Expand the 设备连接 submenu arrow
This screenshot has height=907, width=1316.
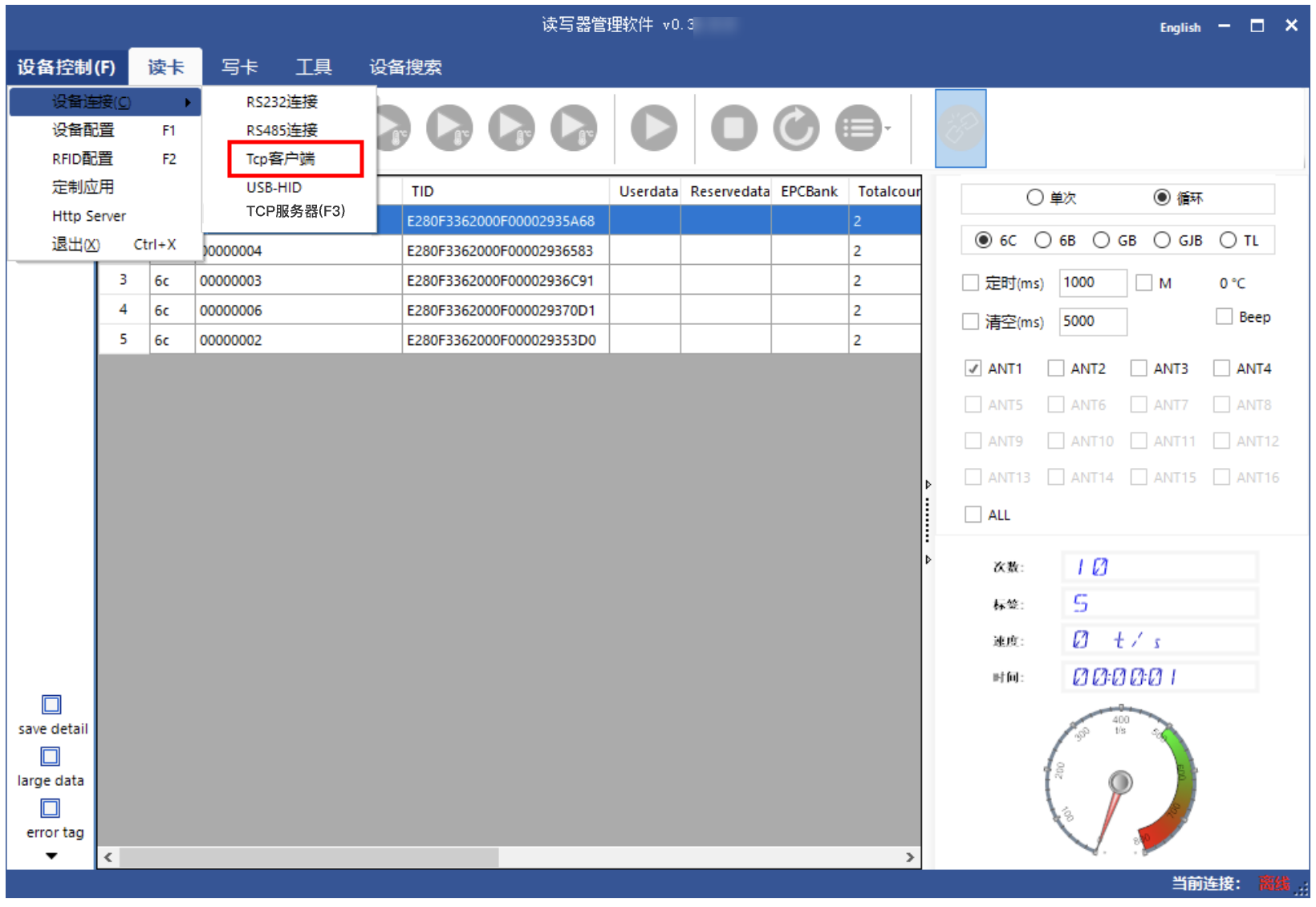(x=187, y=102)
